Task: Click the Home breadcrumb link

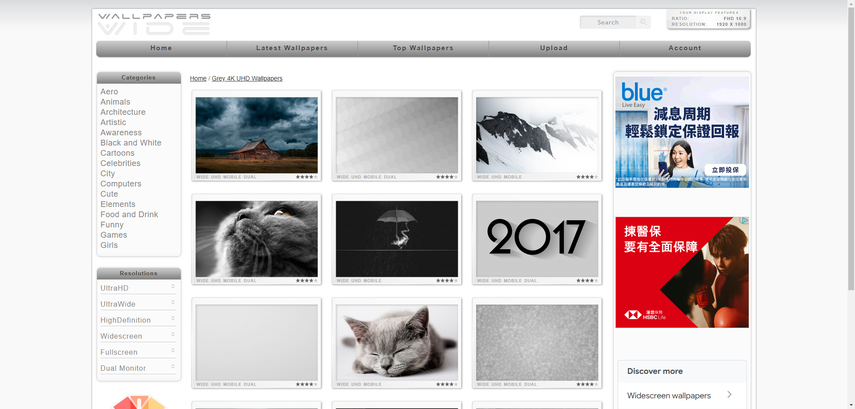Action: pos(198,78)
